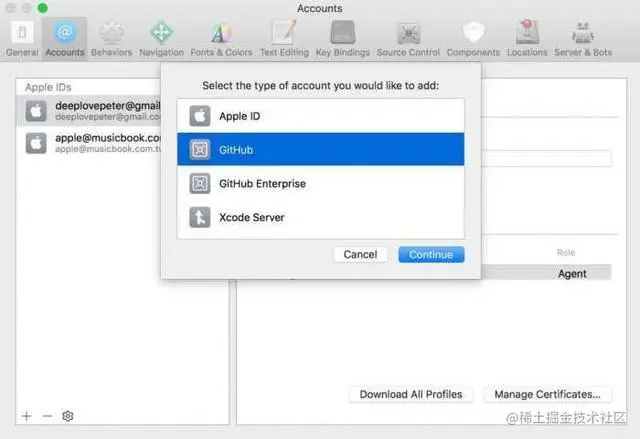The width and height of the screenshot is (640, 439).
Task: Open Navigation preferences
Action: 161,40
